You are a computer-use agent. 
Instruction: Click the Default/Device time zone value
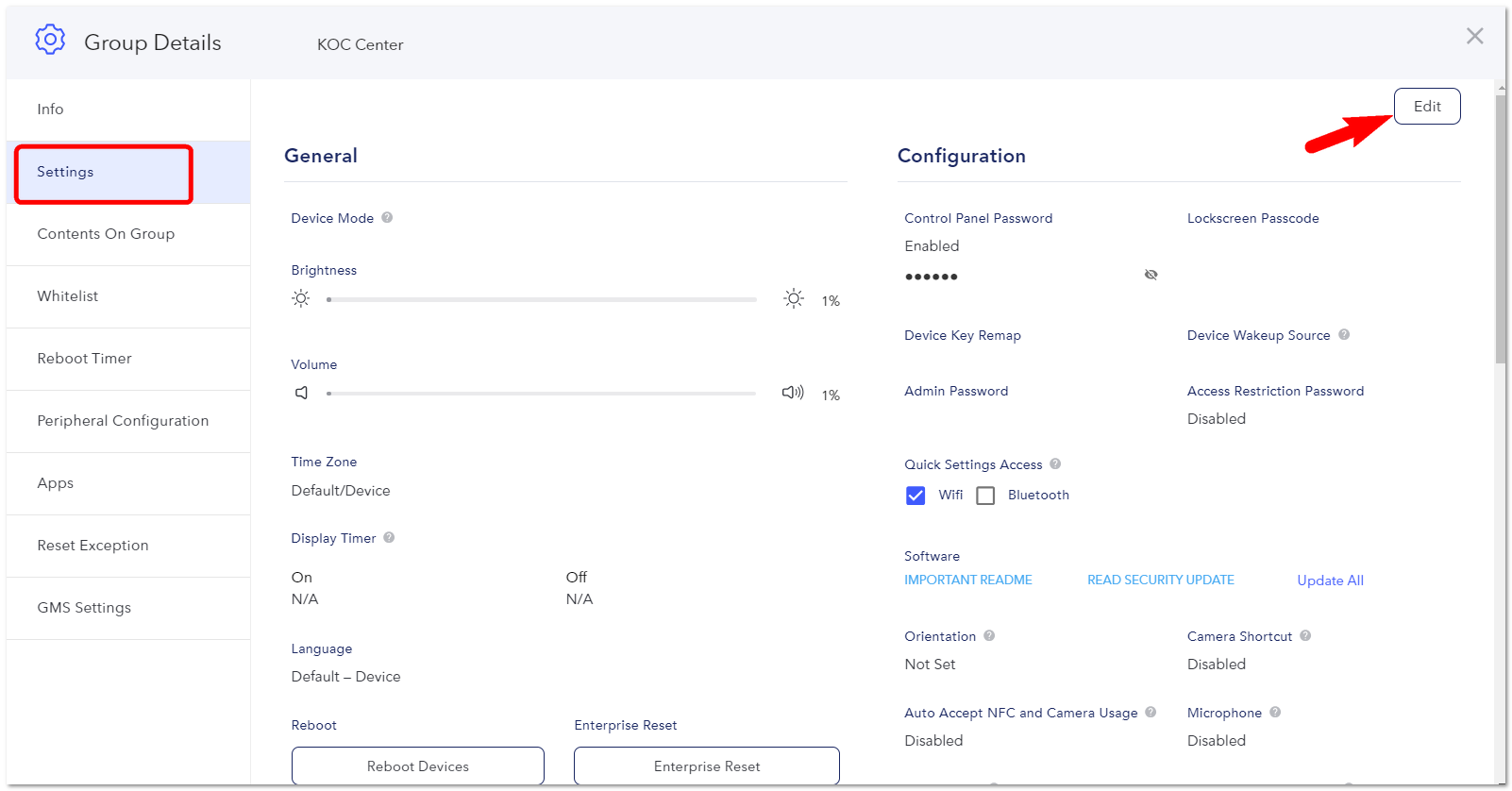(341, 491)
